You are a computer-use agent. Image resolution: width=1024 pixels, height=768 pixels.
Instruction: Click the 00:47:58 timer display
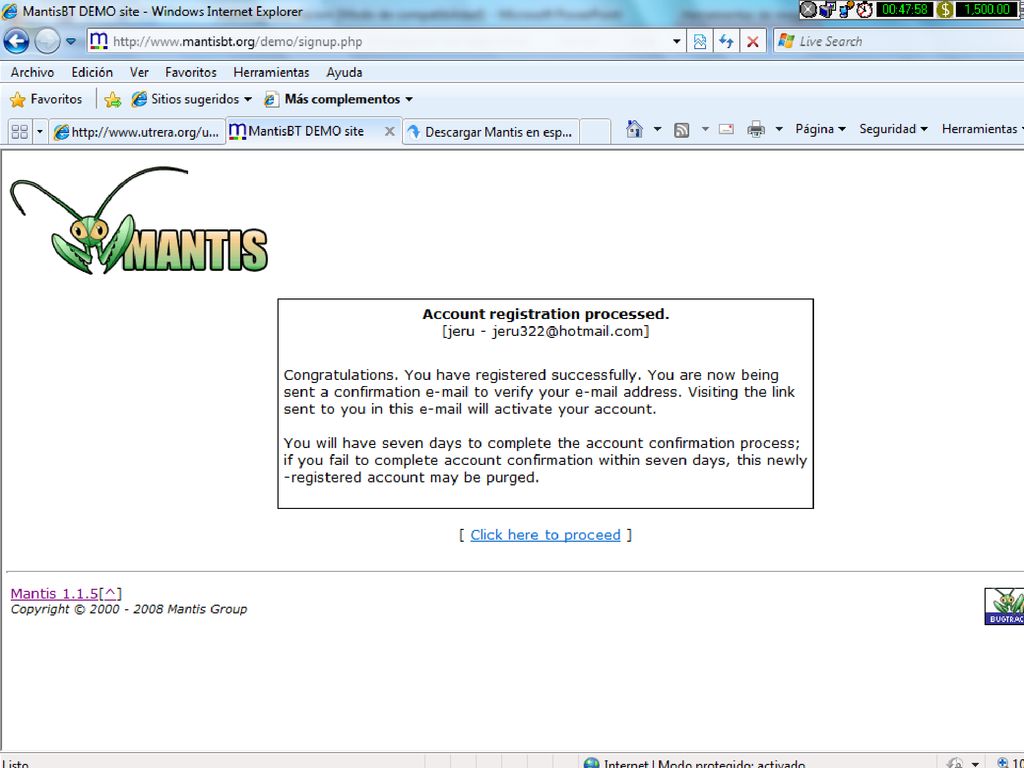904,9
